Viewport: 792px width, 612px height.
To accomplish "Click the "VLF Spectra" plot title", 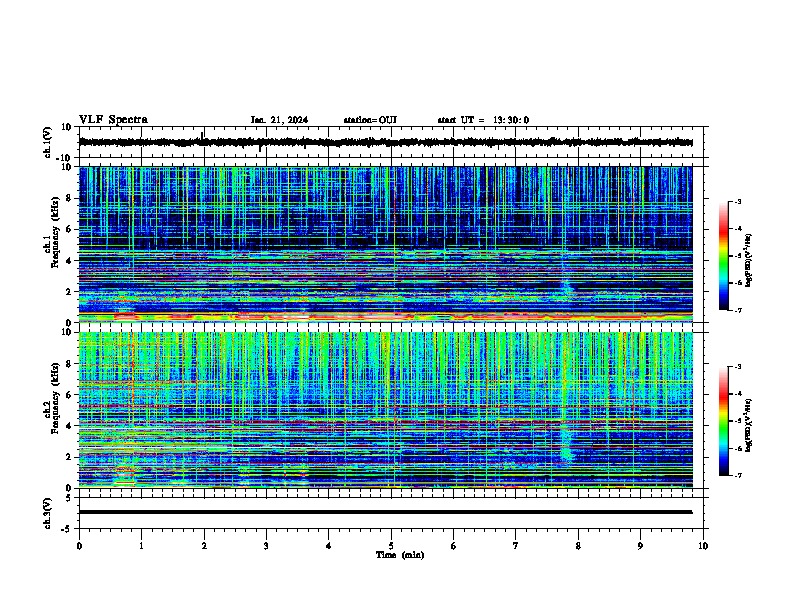I will click(113, 120).
